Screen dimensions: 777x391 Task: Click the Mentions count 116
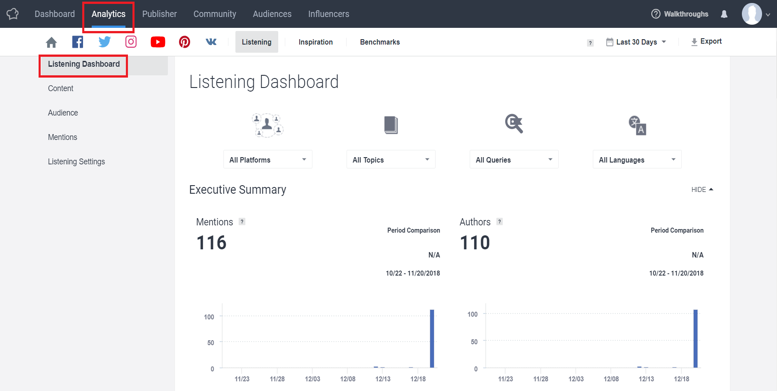pos(211,243)
